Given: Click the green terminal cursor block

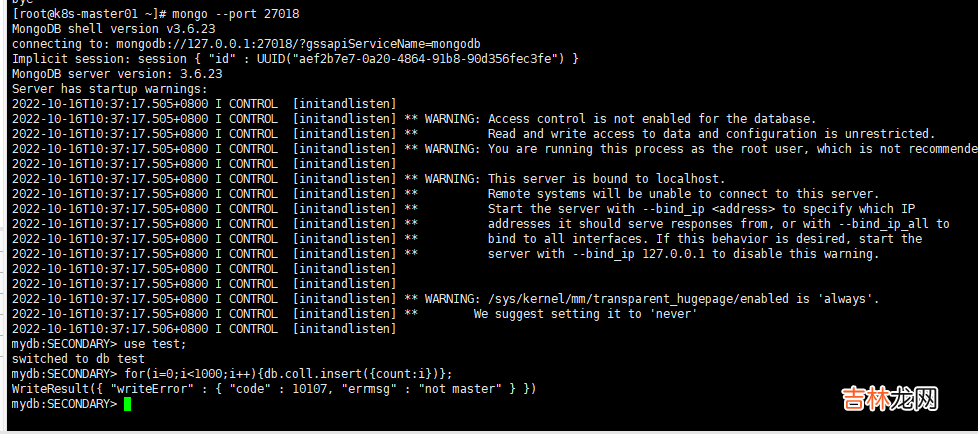Looking at the screenshot, I should 127,404.
